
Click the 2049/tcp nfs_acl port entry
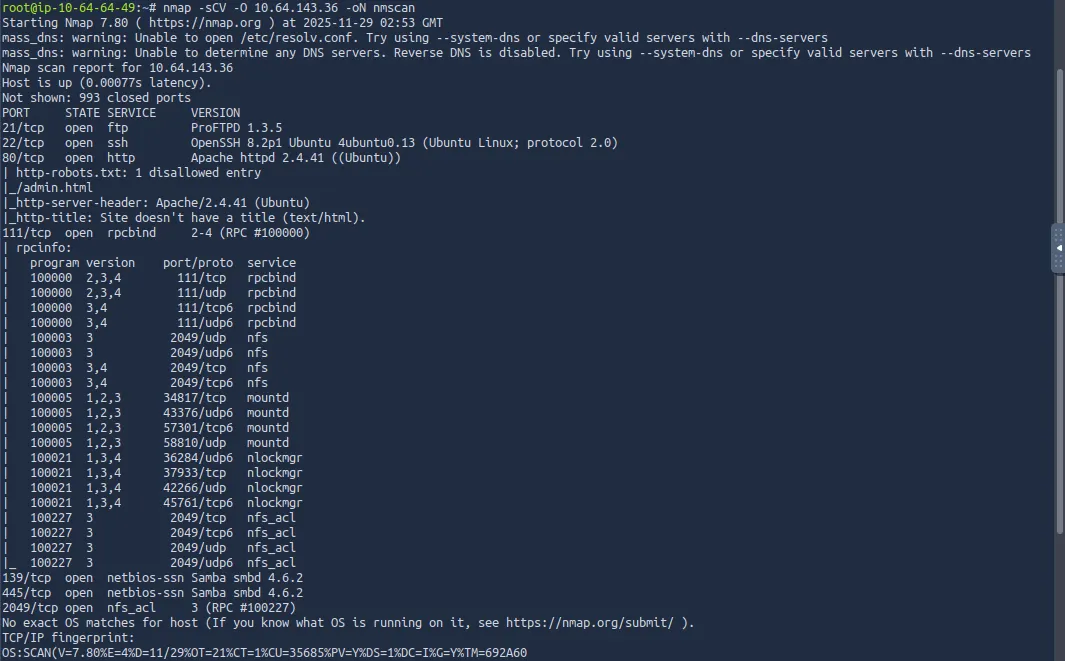pos(26,608)
